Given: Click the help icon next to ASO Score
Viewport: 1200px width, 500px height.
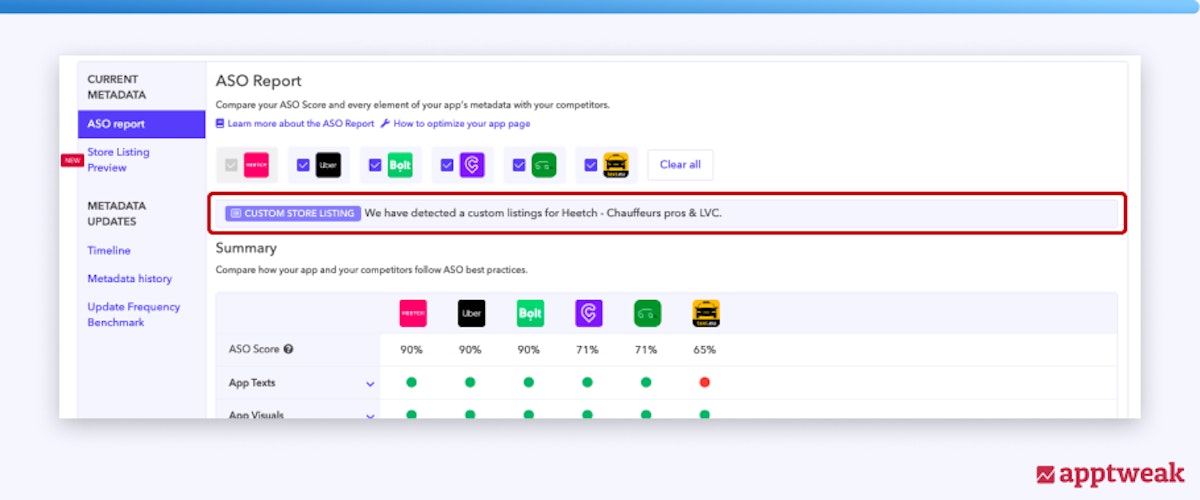Looking at the screenshot, I should coord(288,350).
